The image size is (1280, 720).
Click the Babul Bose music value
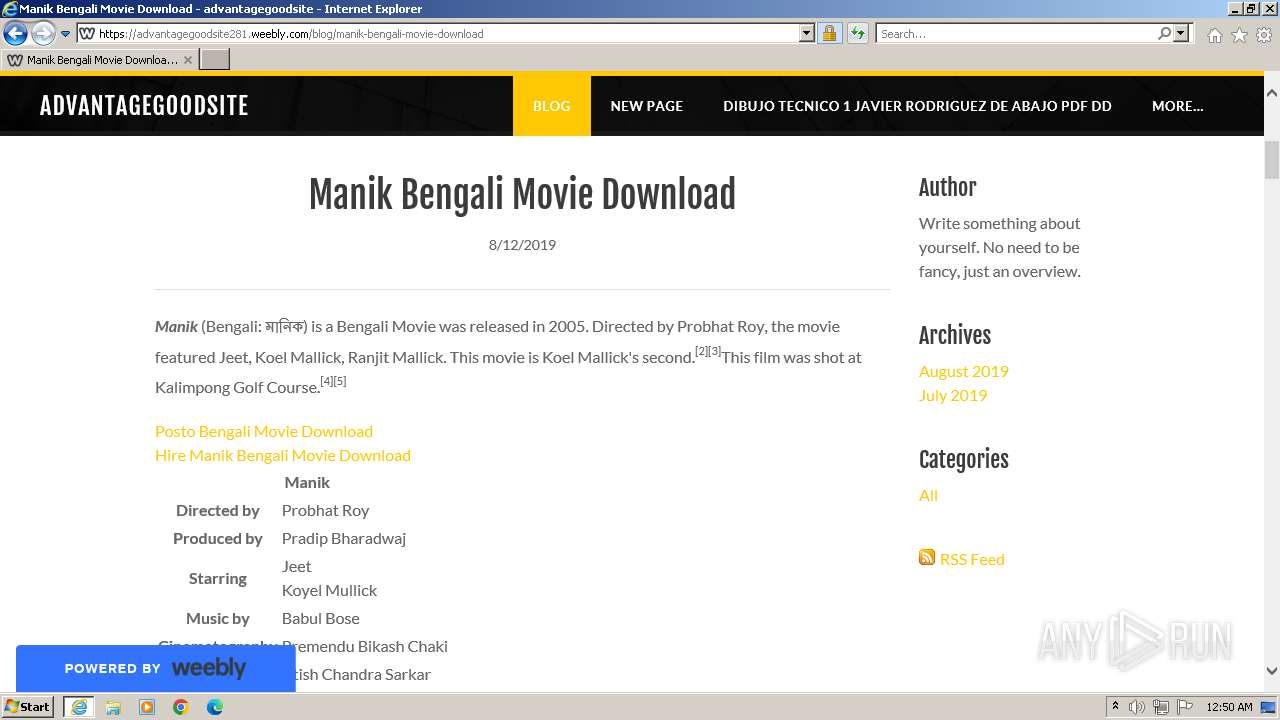pyautogui.click(x=321, y=618)
